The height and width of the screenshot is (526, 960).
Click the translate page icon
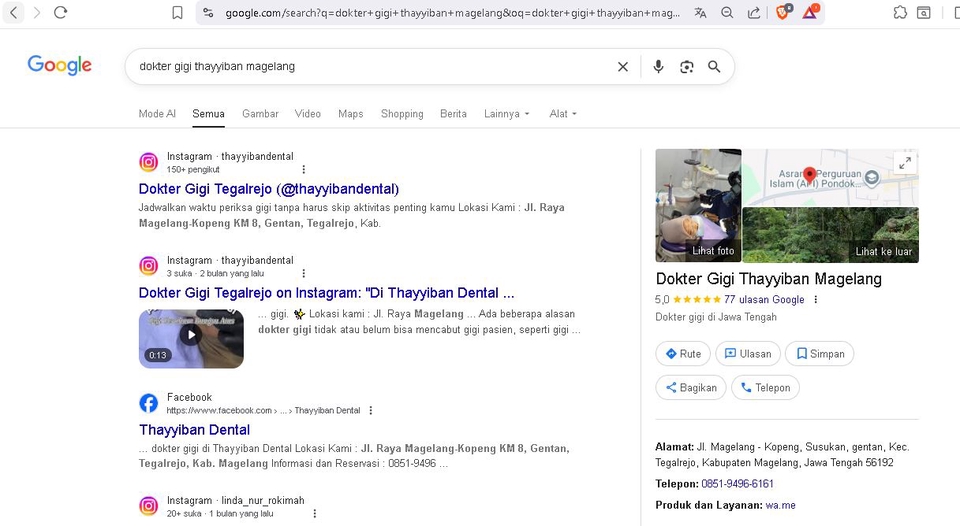700,13
